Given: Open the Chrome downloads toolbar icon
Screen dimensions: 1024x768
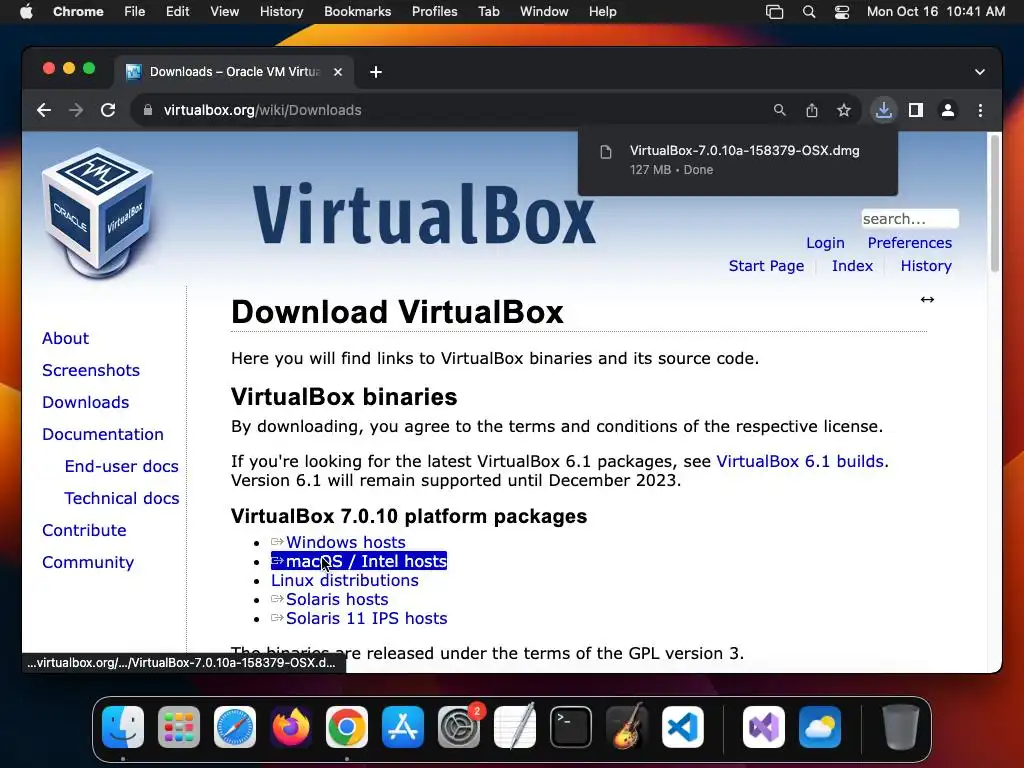Looking at the screenshot, I should pos(884,110).
